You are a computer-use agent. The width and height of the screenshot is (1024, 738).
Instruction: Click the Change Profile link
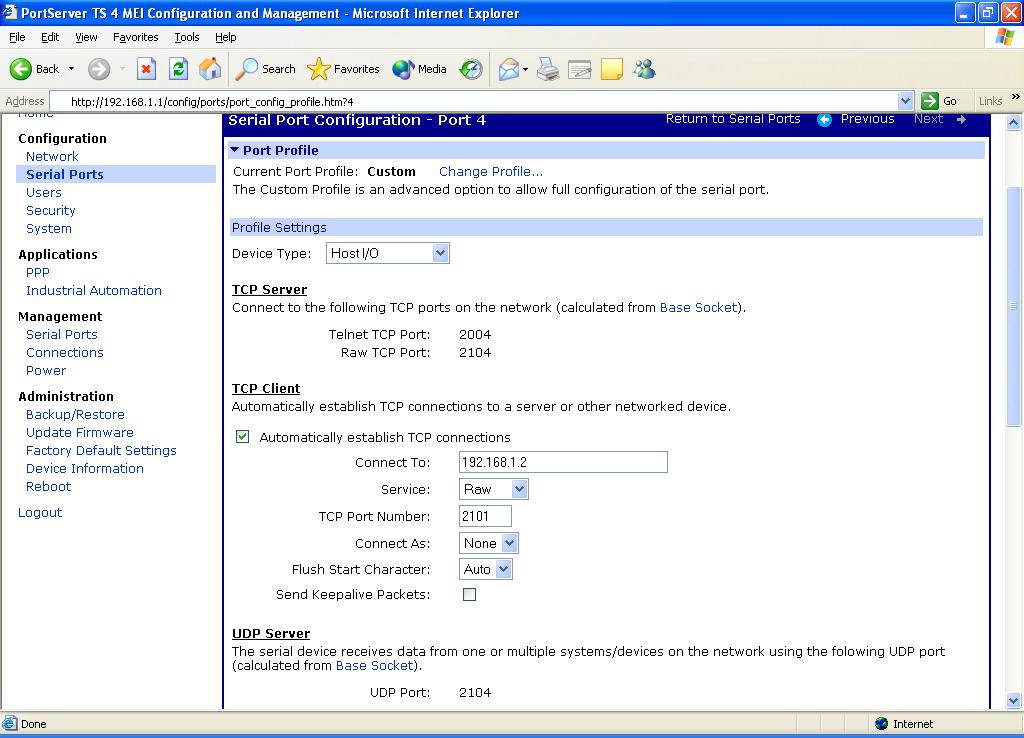[x=491, y=172]
